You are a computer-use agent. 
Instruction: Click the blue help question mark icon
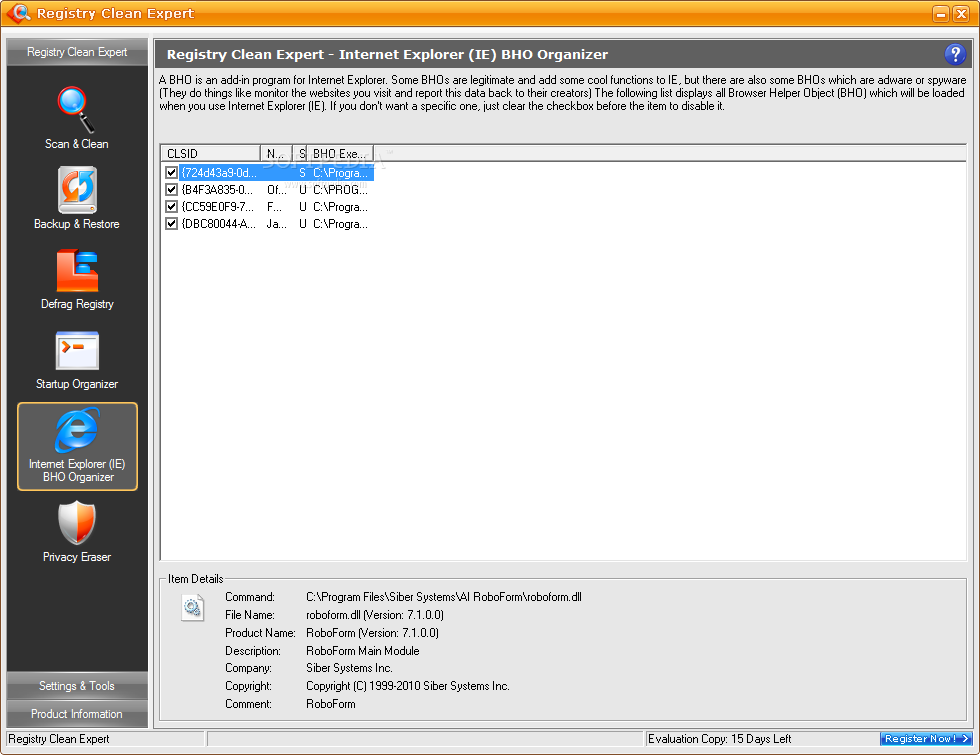coord(954,54)
